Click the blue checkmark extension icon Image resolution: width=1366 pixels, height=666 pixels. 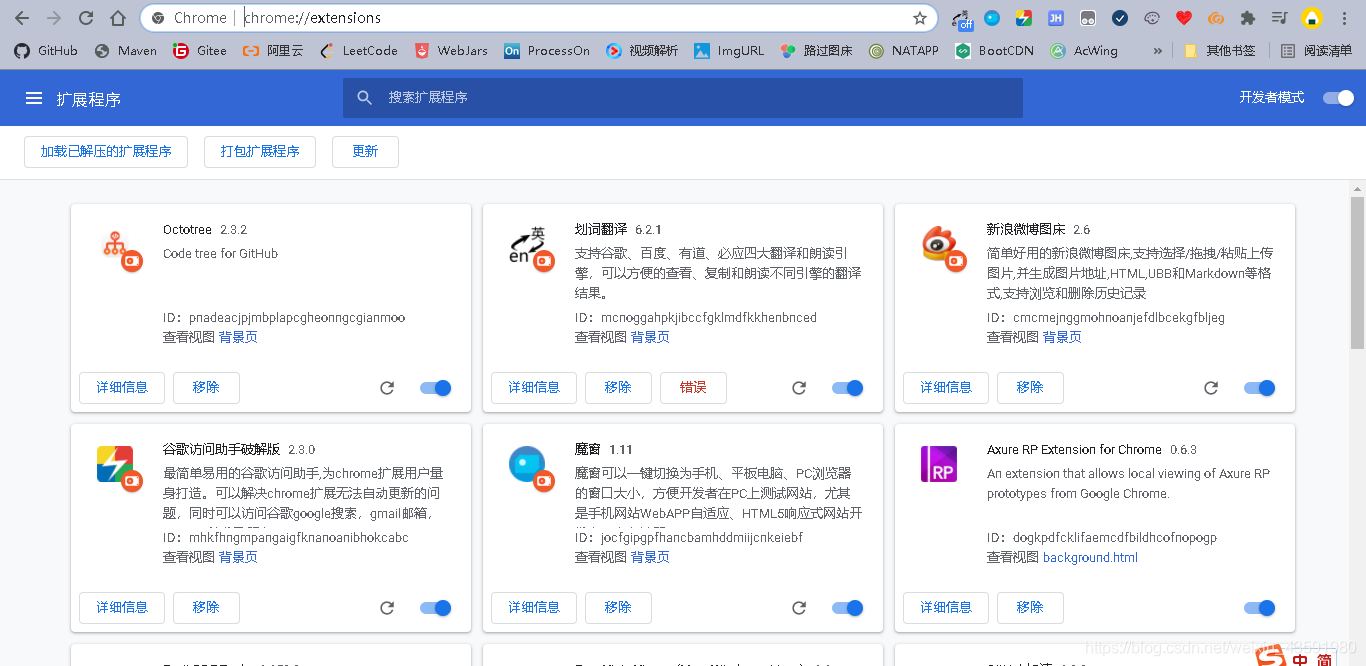coord(1119,18)
